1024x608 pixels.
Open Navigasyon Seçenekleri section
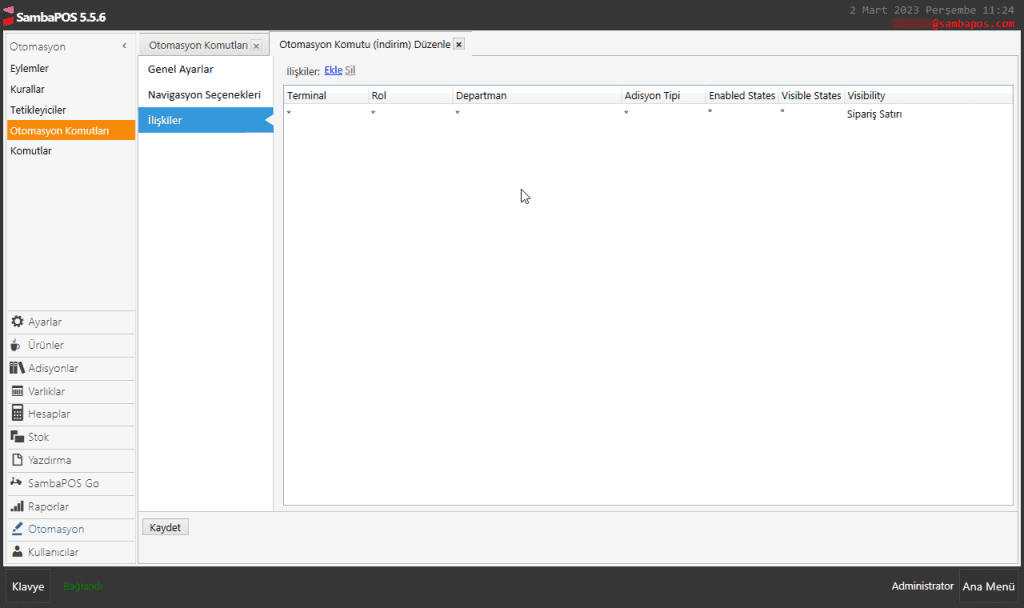coord(204,94)
